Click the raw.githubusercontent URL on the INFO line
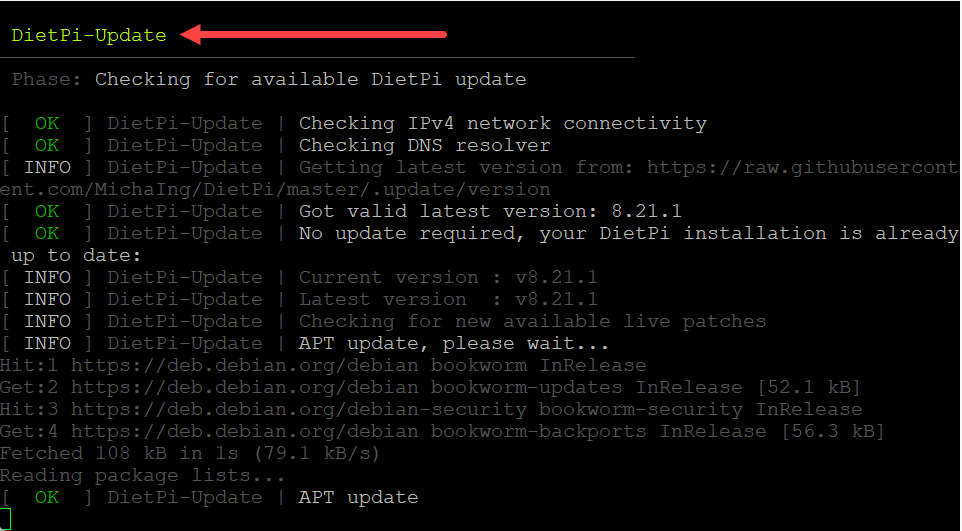The width and height of the screenshot is (962, 531). pos(802,167)
